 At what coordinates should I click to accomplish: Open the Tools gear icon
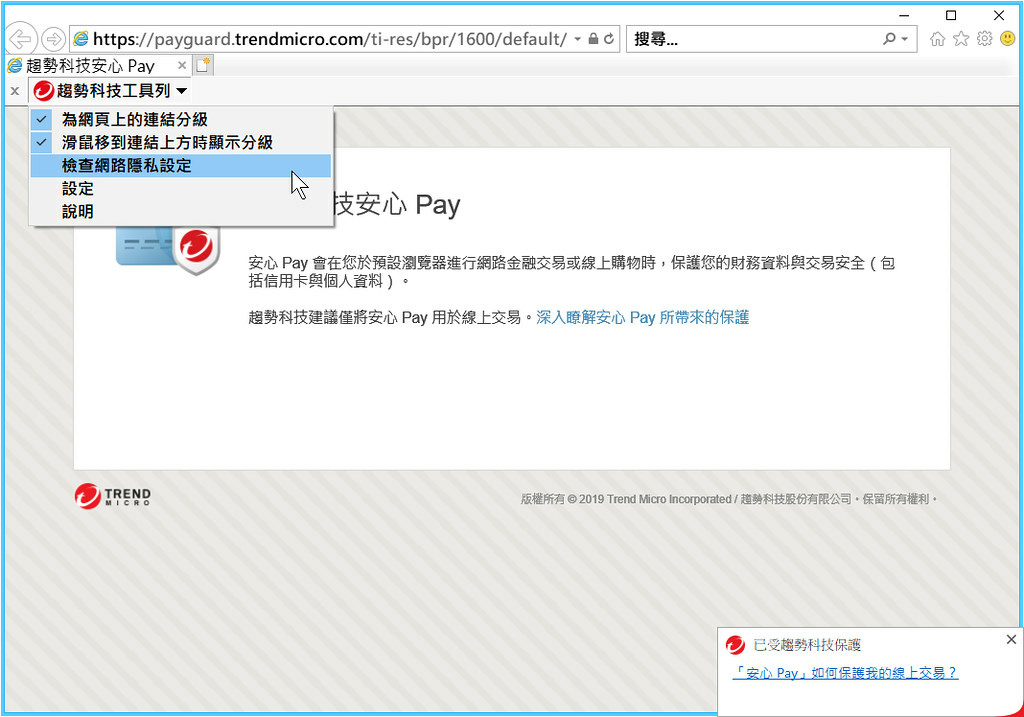click(984, 39)
